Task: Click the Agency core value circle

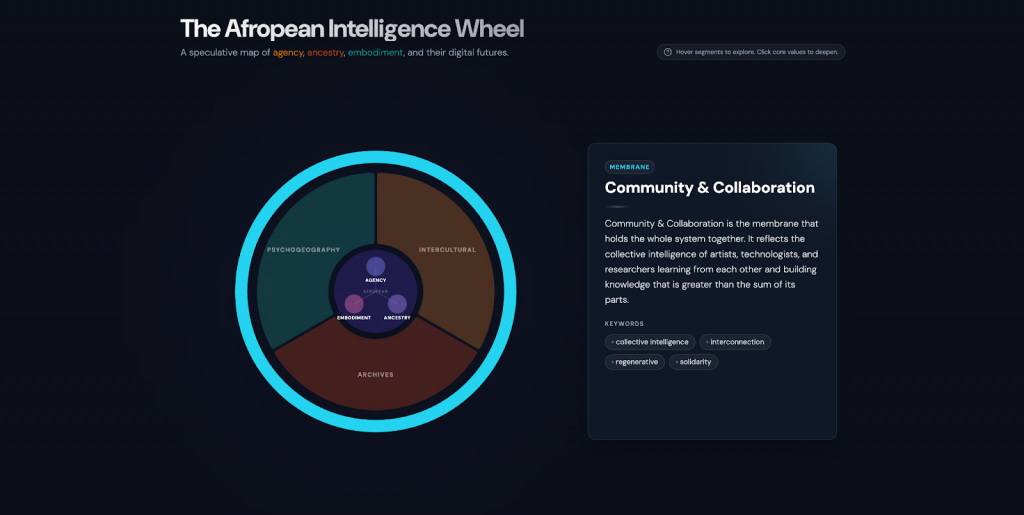Action: [x=375, y=266]
